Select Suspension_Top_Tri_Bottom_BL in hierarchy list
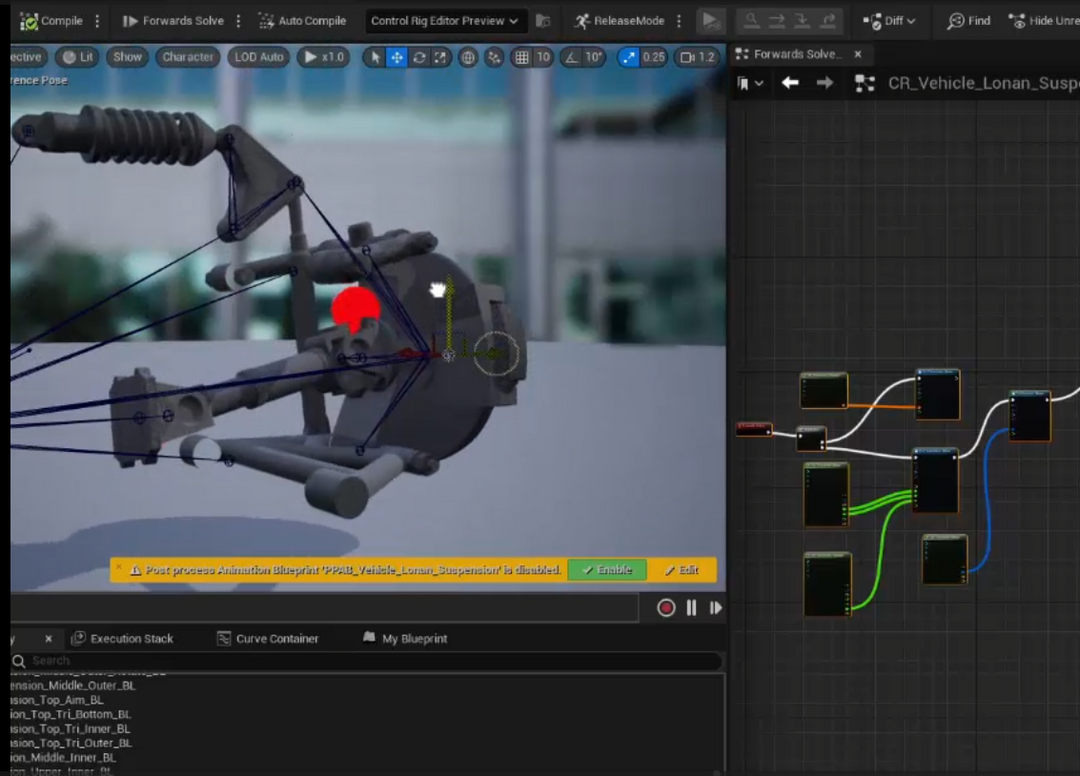The height and width of the screenshot is (776, 1080). (x=70, y=715)
